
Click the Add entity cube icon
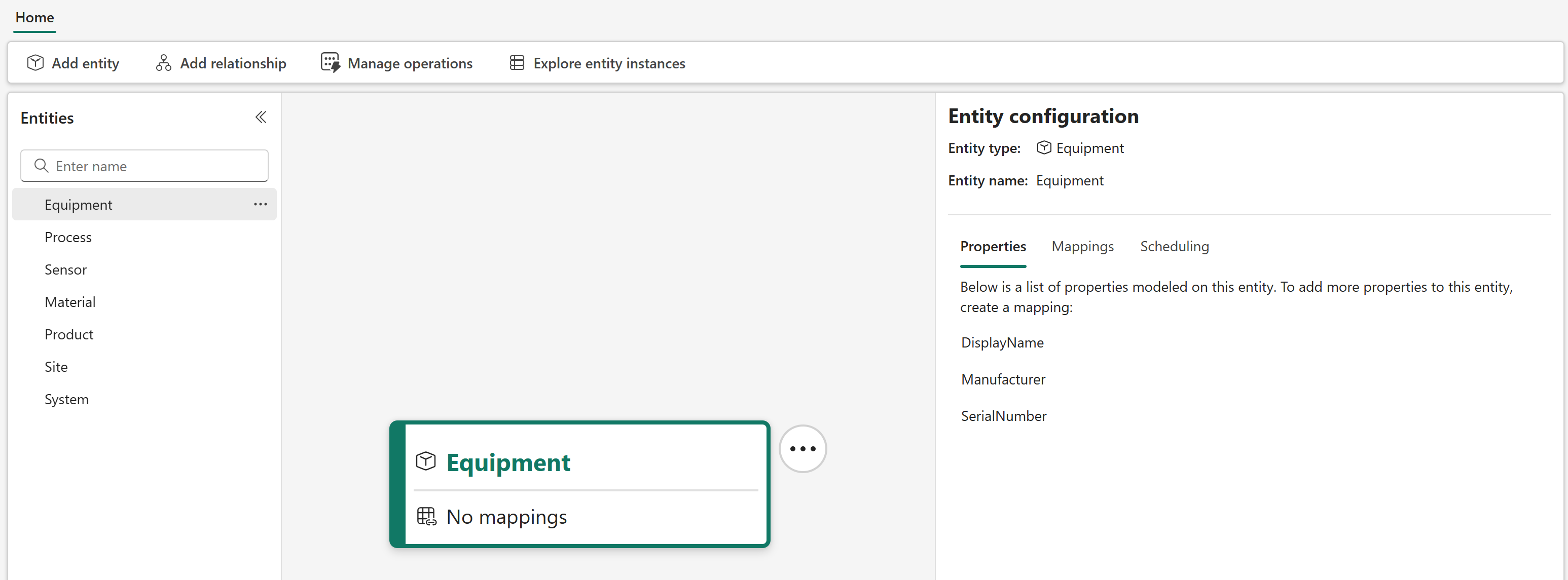(x=35, y=63)
